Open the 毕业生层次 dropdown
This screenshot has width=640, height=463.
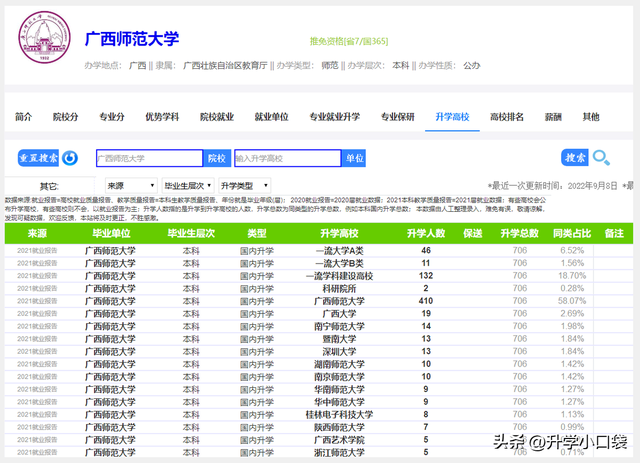[188, 186]
